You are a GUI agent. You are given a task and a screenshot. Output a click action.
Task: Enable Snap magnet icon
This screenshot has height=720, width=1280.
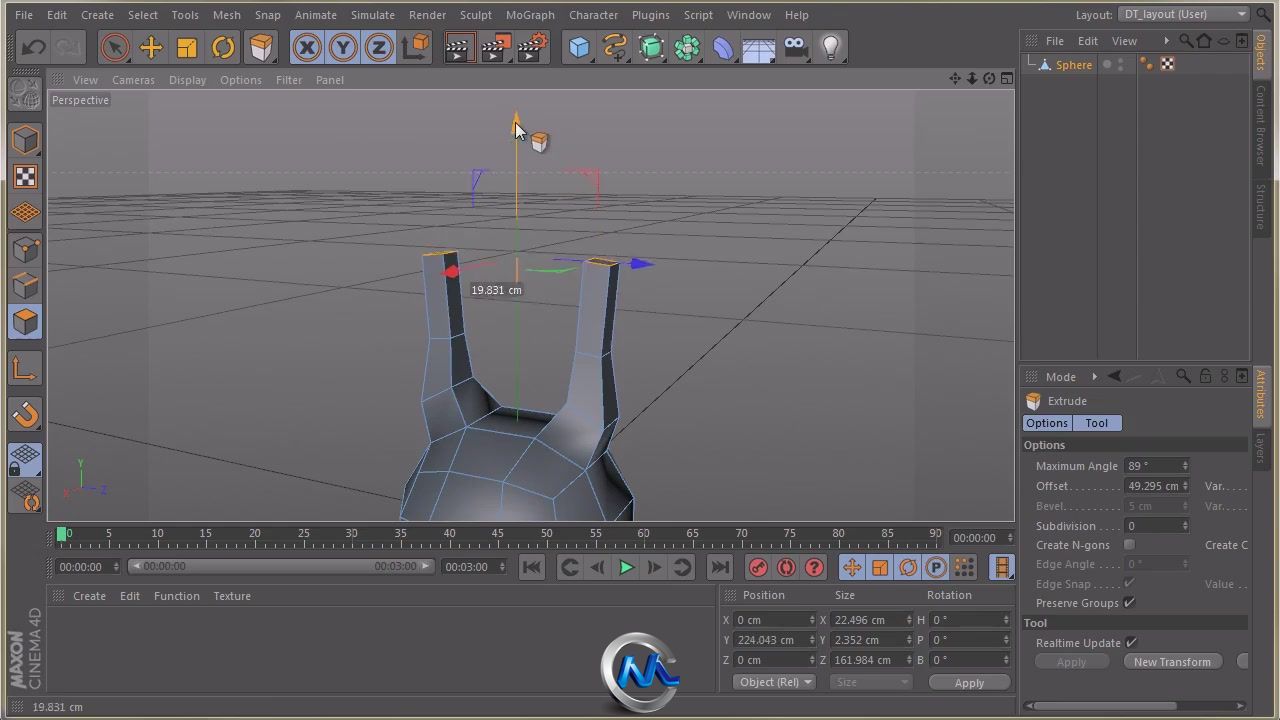coord(26,414)
